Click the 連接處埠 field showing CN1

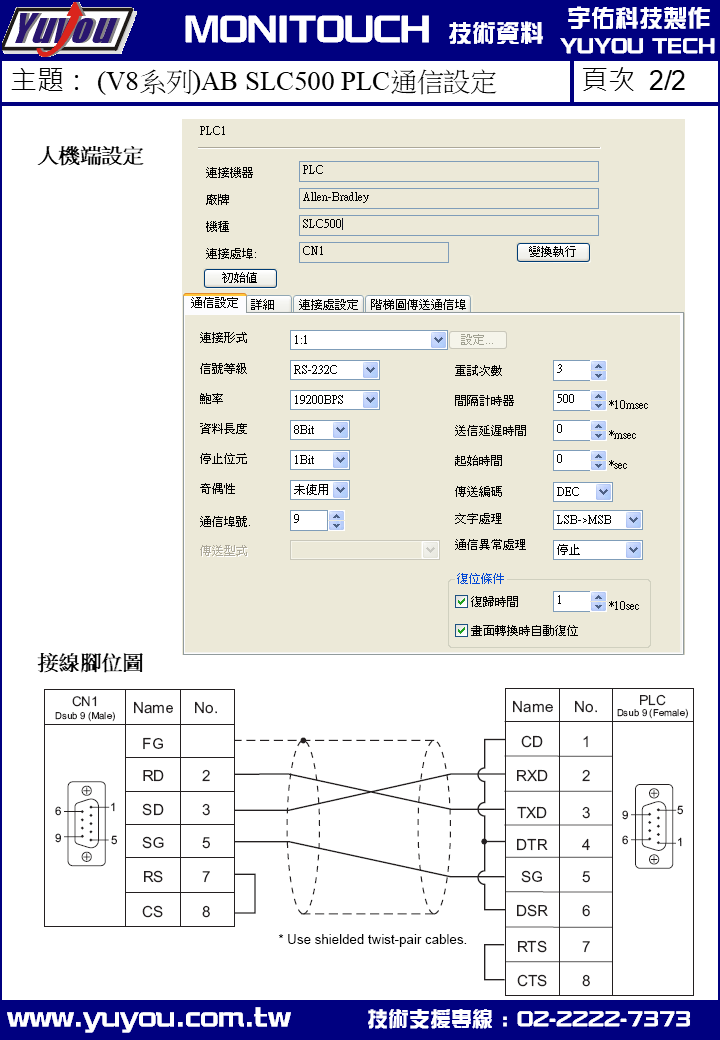tap(374, 252)
